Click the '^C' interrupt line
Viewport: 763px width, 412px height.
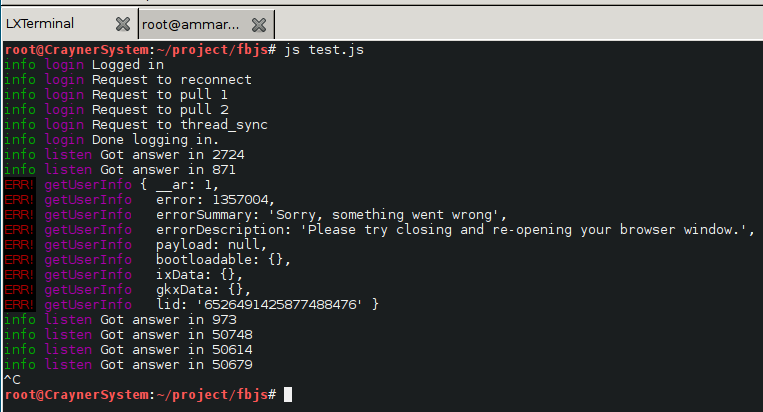pos(13,379)
